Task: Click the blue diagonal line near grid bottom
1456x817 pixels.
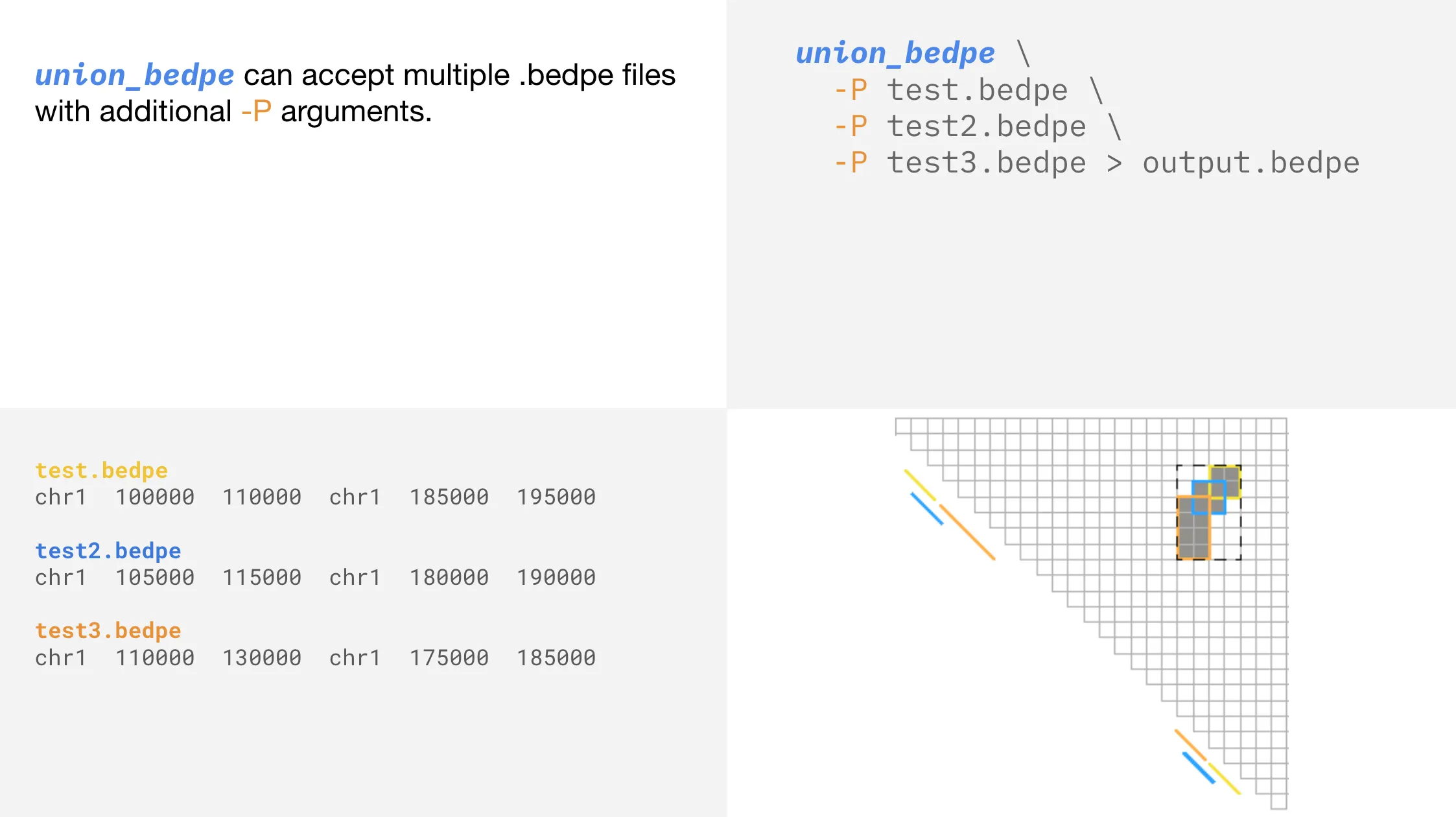Action: coord(1199,768)
